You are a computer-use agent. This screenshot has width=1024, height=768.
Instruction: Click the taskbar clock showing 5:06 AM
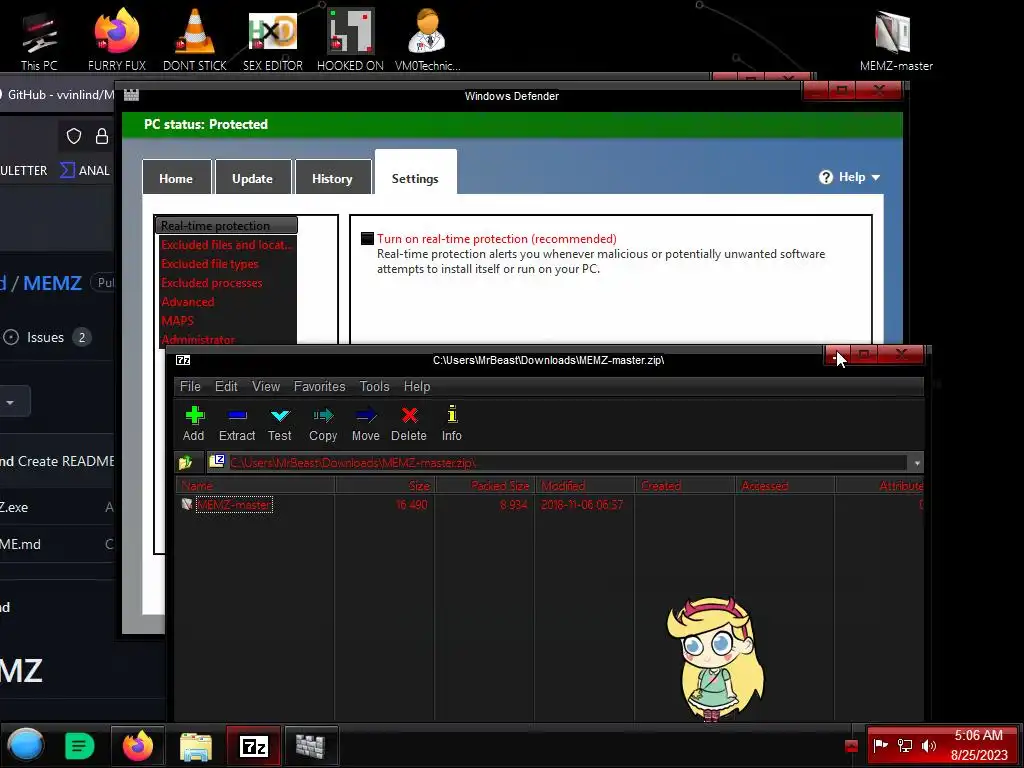point(978,745)
